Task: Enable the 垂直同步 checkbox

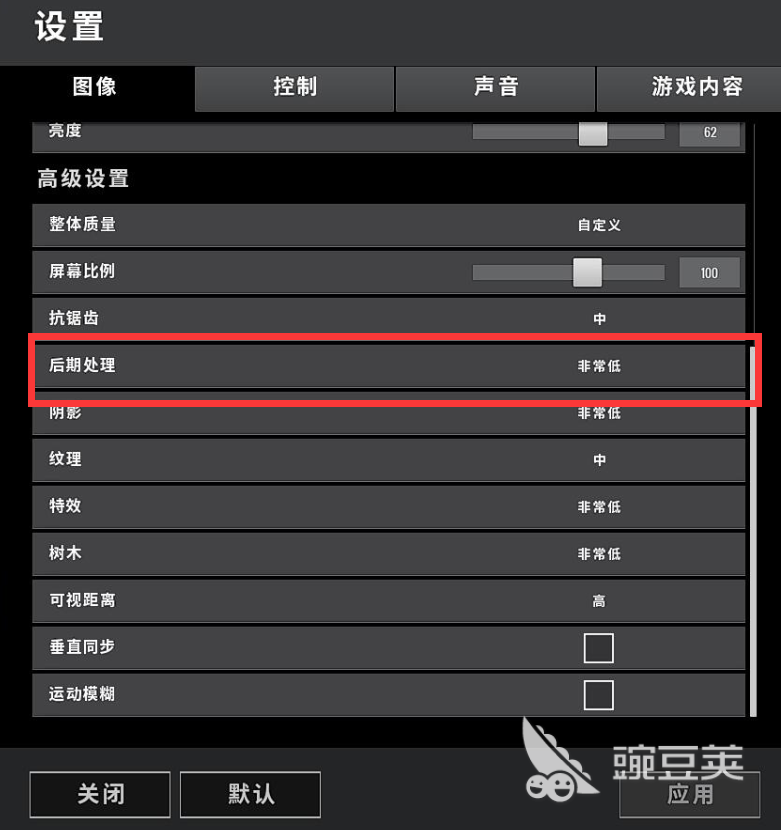Action: click(x=599, y=648)
